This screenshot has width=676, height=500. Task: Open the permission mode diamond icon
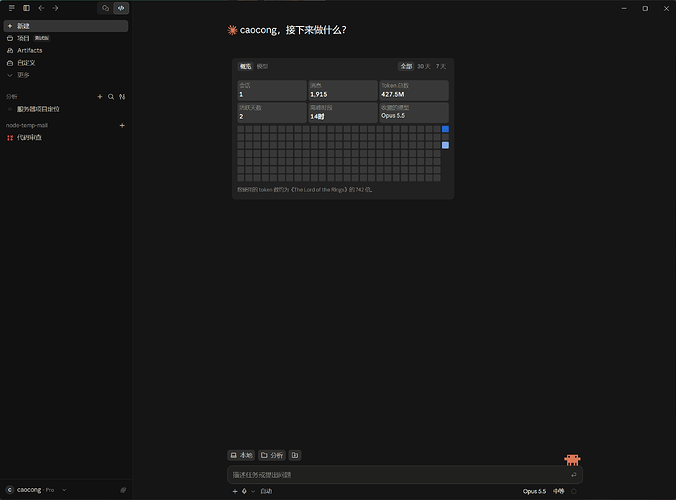244,491
